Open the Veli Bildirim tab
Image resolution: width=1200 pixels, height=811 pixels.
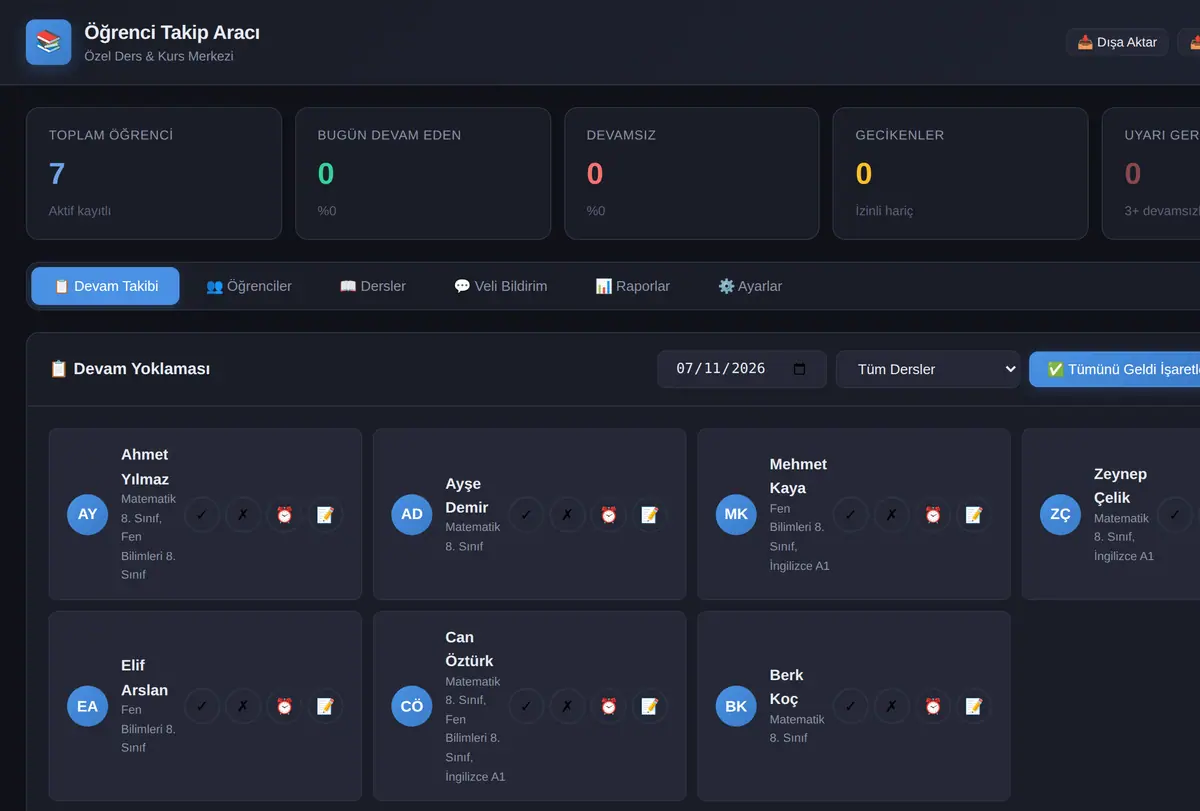pos(500,286)
